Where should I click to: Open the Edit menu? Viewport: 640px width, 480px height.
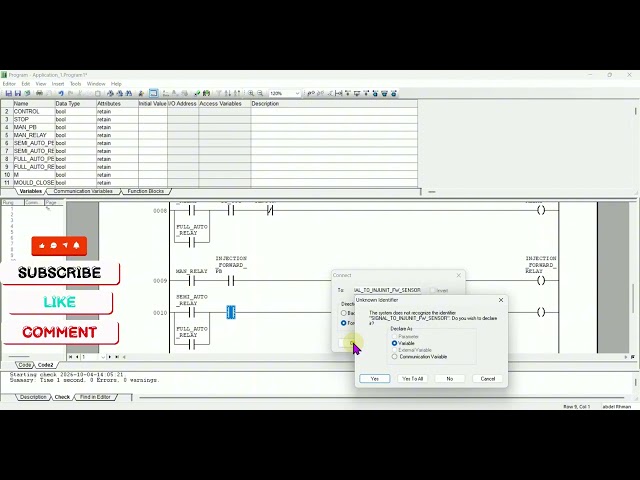point(26,84)
